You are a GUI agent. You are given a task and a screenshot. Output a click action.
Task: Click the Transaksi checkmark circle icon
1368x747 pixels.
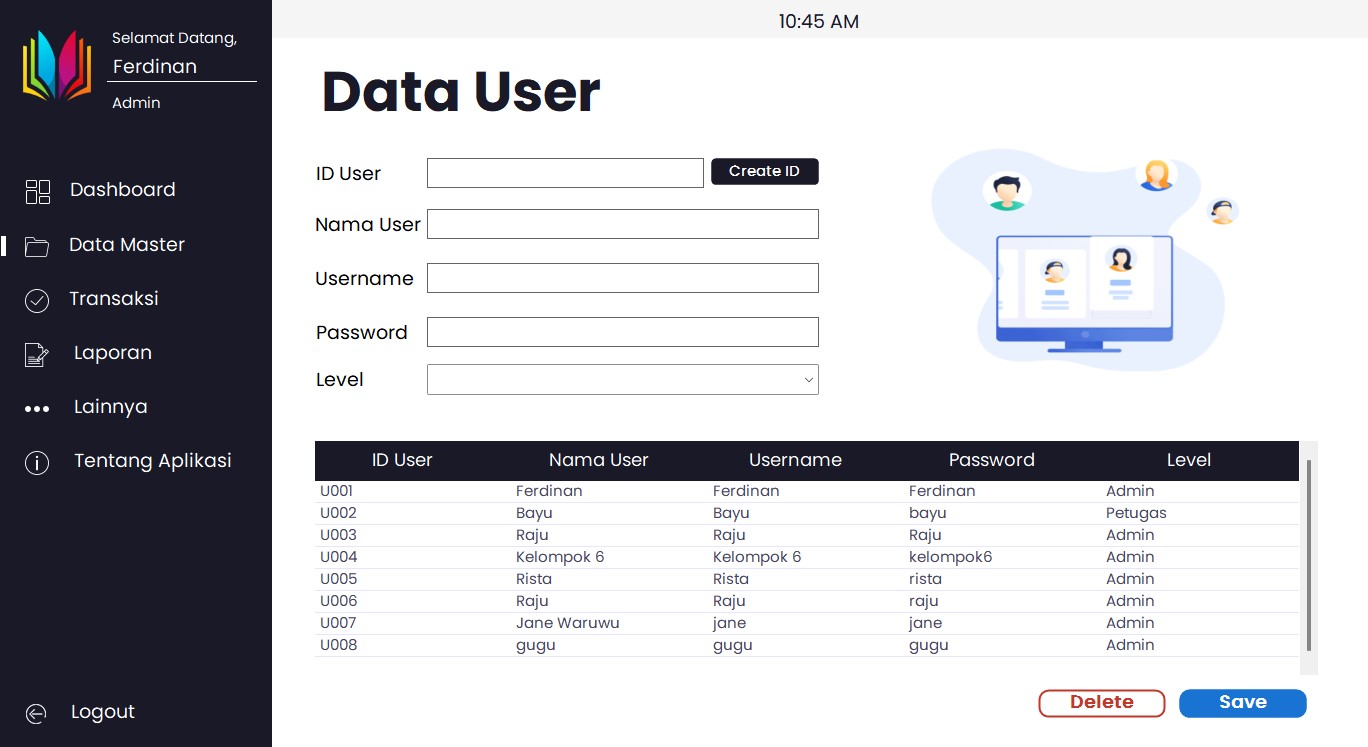(37, 301)
